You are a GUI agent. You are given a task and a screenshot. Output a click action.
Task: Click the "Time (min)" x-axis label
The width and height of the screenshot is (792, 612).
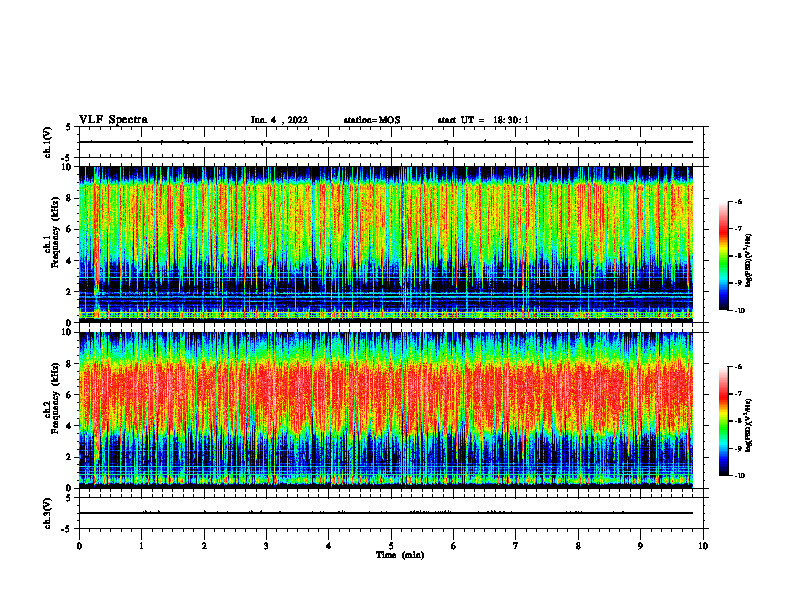click(x=400, y=555)
